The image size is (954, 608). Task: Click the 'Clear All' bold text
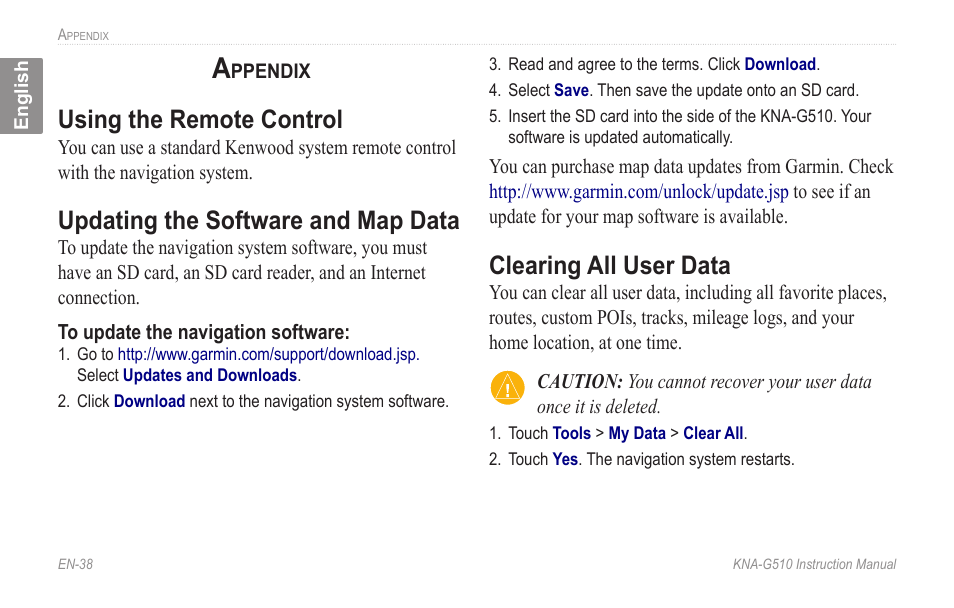(713, 433)
